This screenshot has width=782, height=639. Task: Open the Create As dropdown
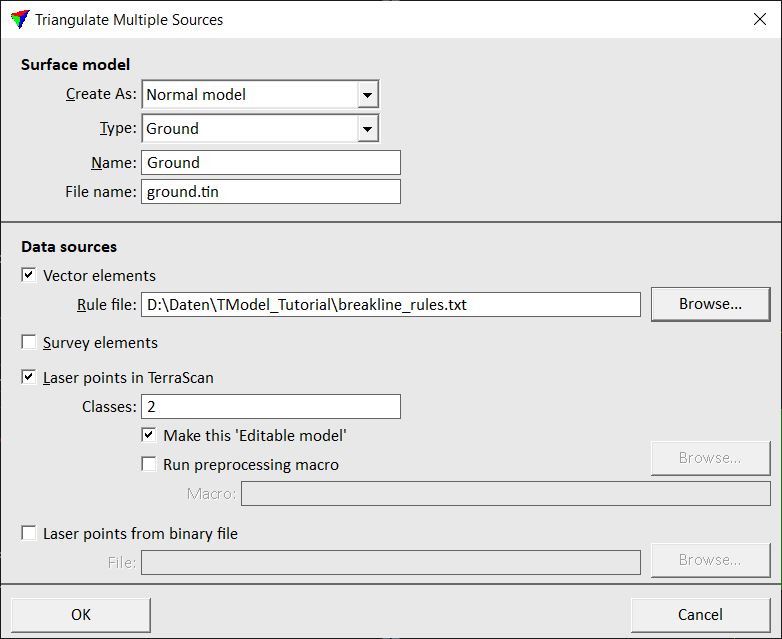[368, 95]
